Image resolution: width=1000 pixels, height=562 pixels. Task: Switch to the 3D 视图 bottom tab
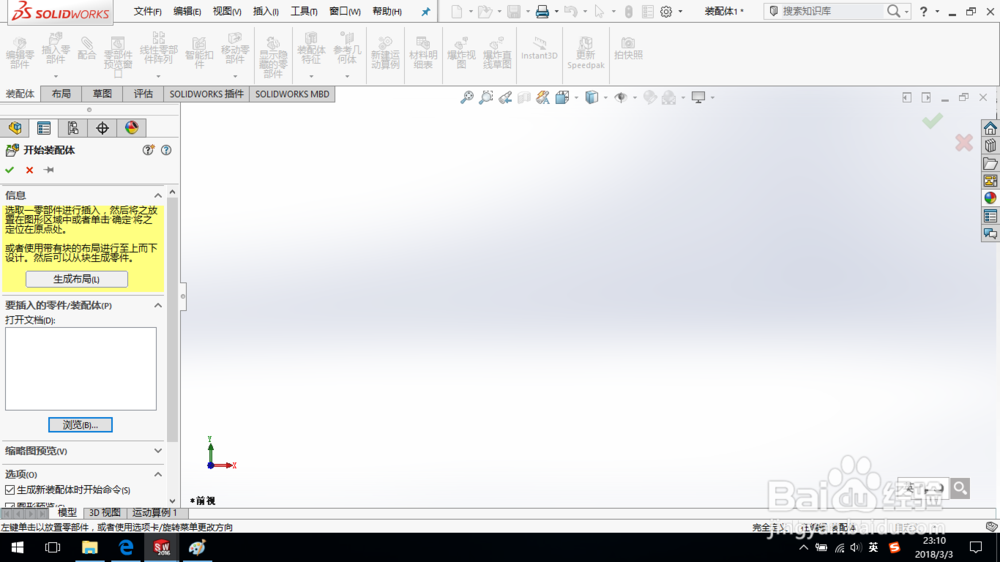point(105,513)
